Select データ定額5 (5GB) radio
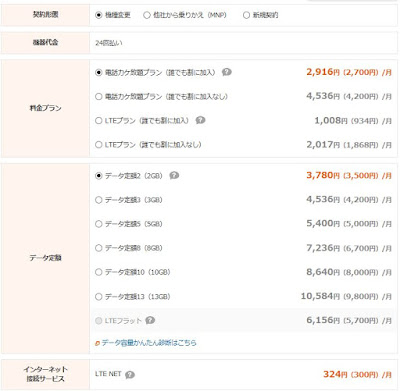Screen dimensions: 400x391 click(x=98, y=224)
